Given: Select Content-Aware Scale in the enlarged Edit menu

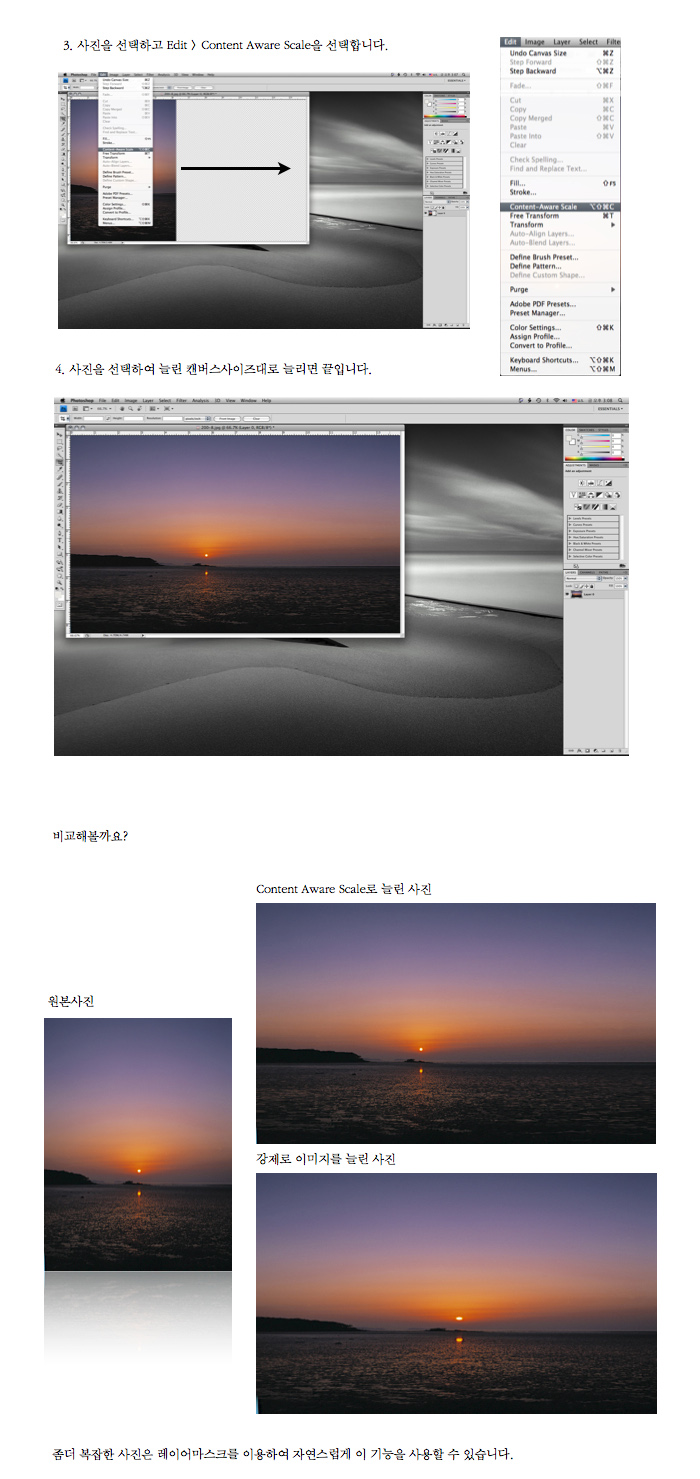Looking at the screenshot, I should coord(543,207).
